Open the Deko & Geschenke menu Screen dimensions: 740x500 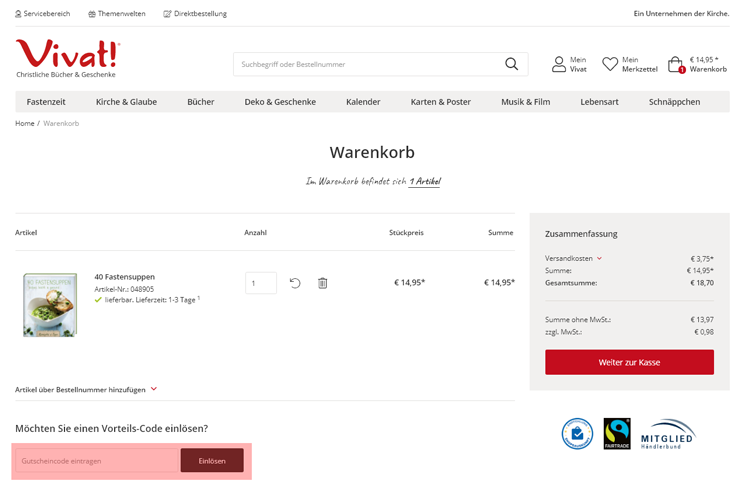click(x=280, y=102)
